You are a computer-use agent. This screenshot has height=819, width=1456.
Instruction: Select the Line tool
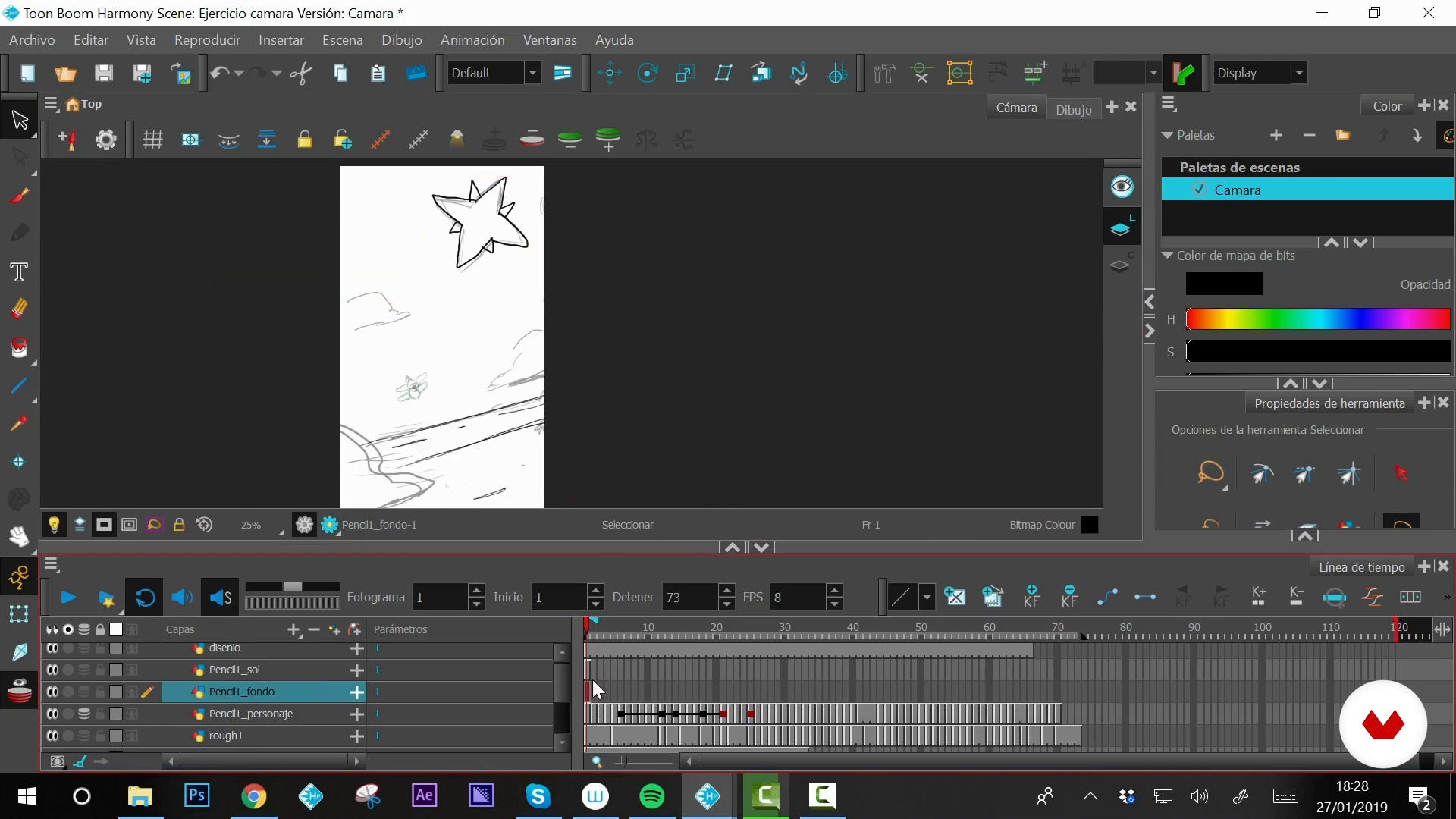pyautogui.click(x=19, y=385)
